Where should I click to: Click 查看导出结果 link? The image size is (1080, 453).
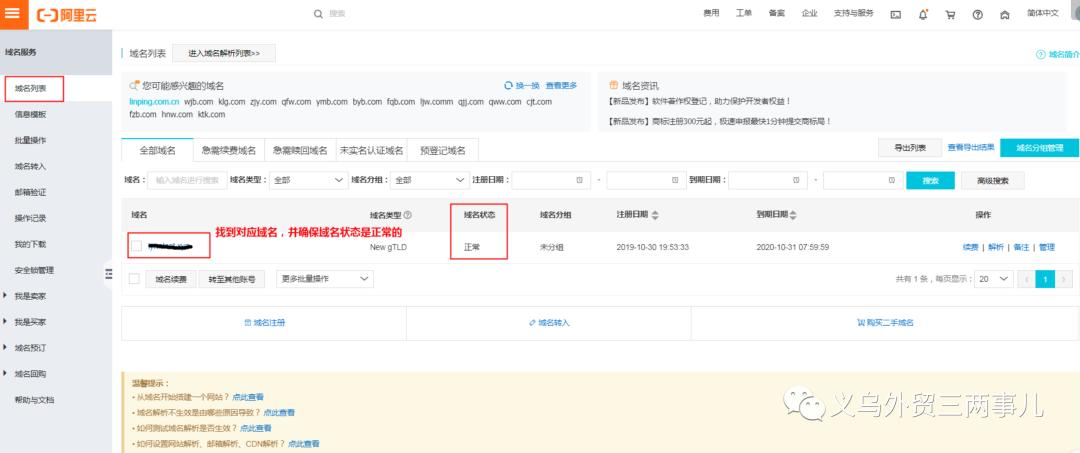coord(970,147)
